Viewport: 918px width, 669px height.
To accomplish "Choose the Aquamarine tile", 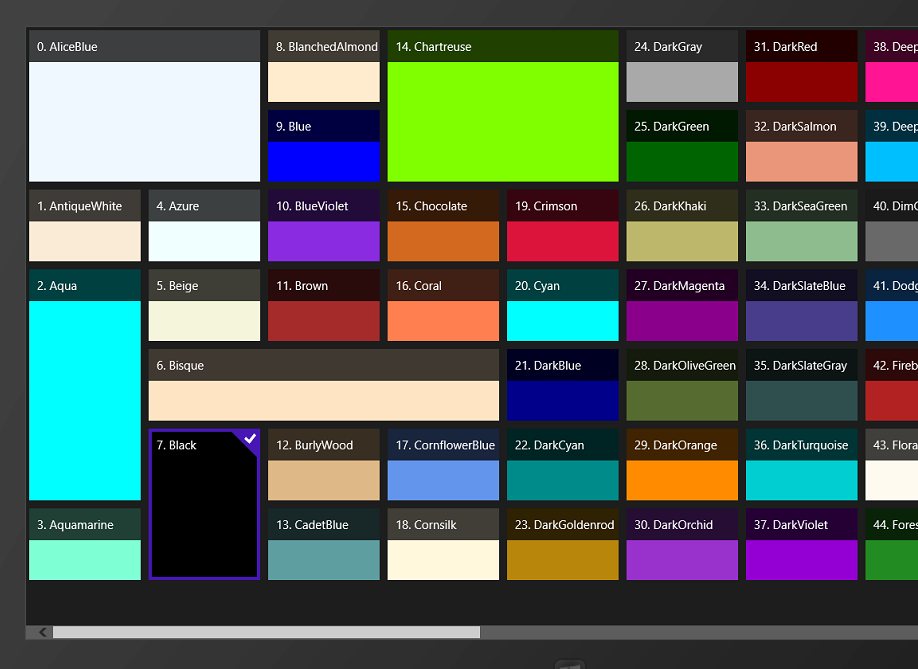I will tap(85, 544).
